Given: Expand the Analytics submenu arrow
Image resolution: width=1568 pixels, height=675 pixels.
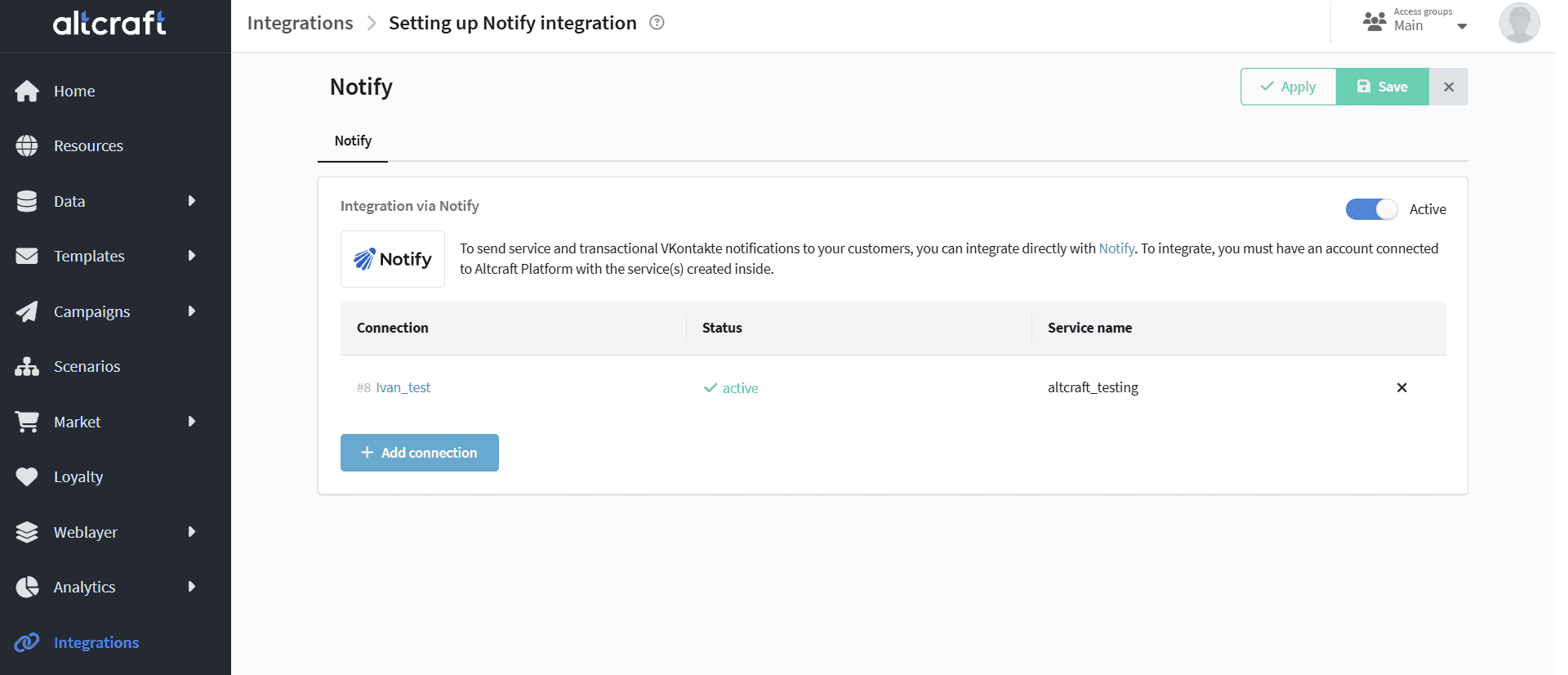Looking at the screenshot, I should pyautogui.click(x=192, y=587).
